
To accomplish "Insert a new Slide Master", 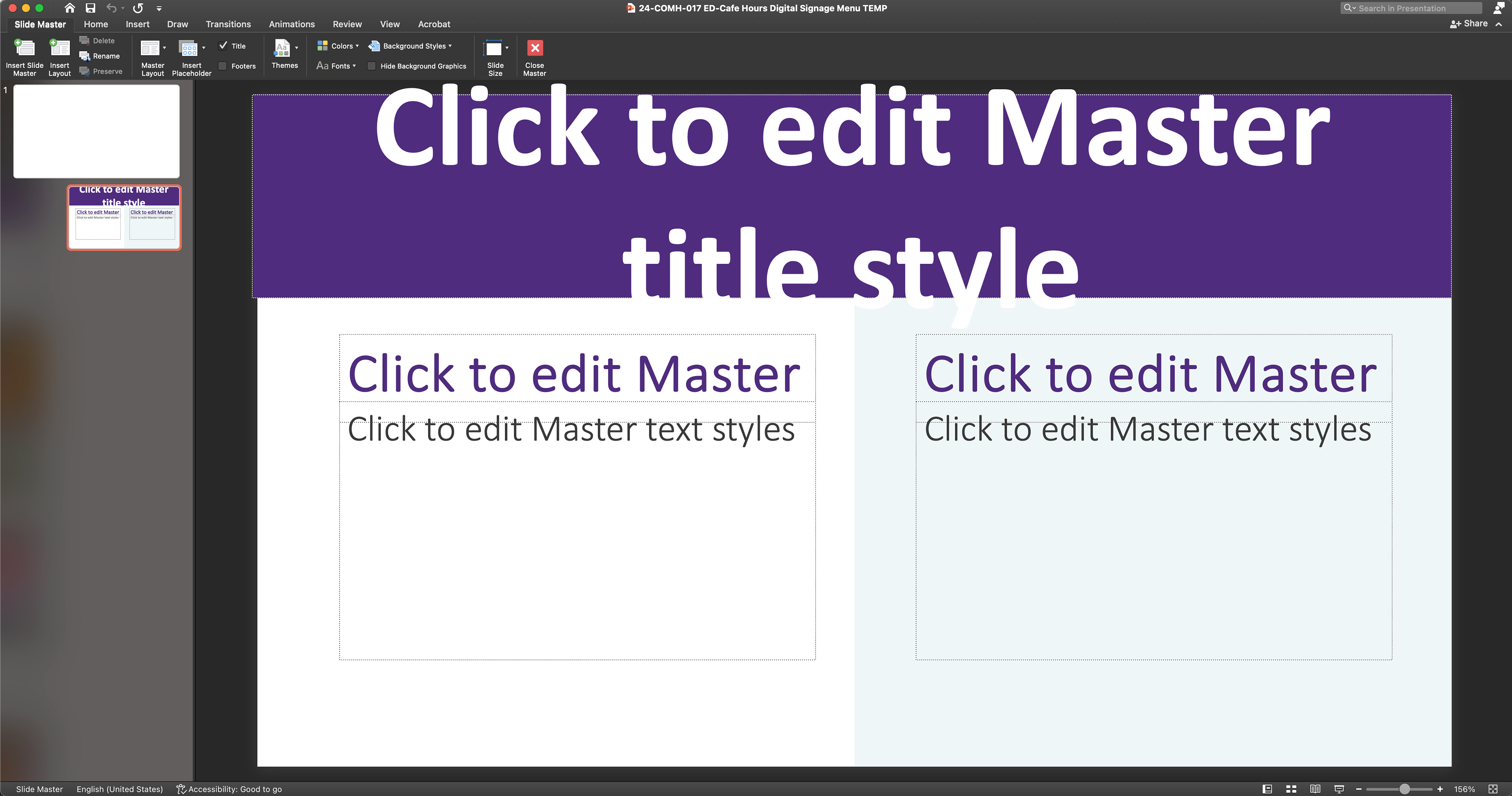I will pos(25,57).
